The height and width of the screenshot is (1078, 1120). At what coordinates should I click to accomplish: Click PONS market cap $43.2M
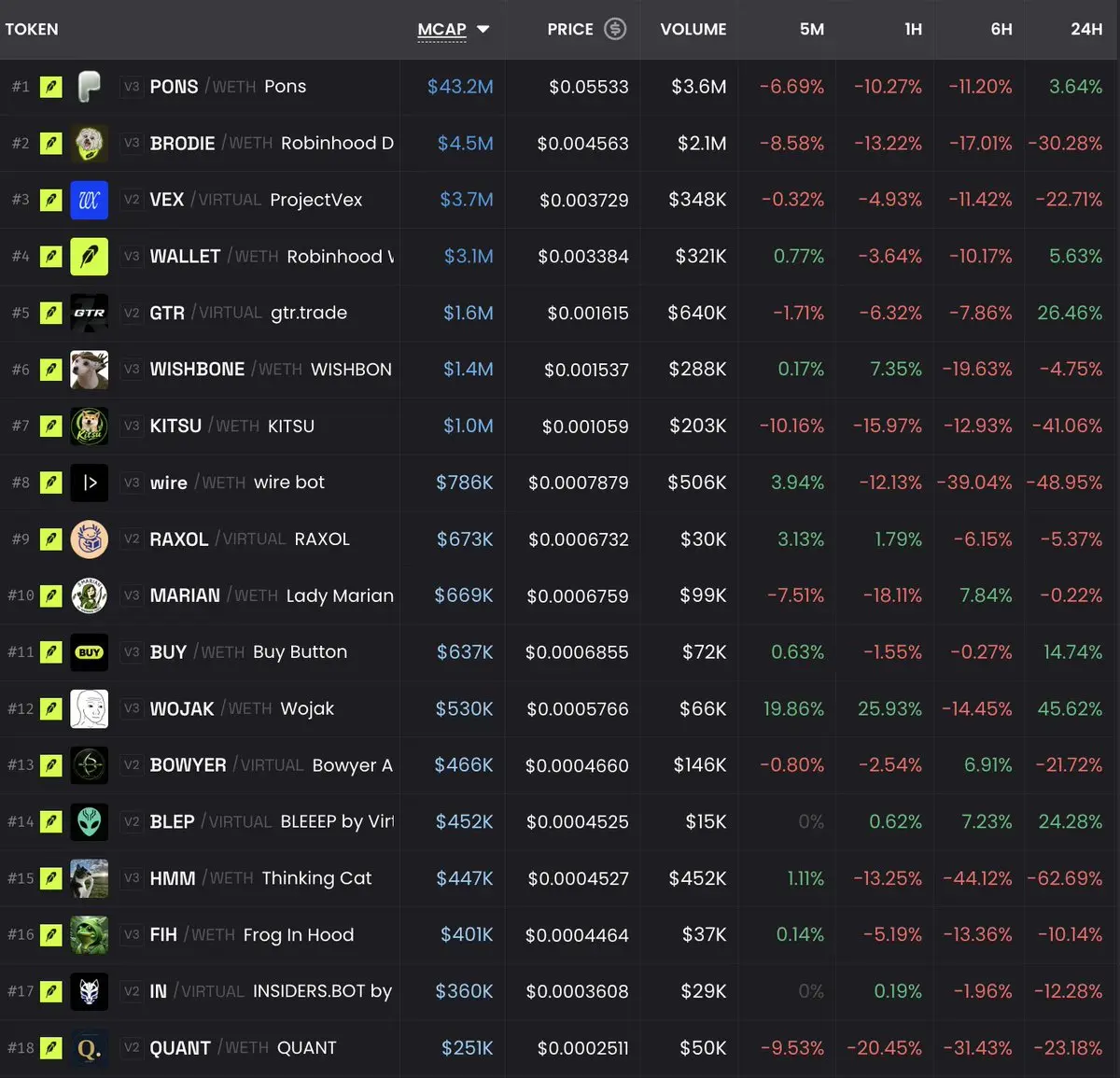(460, 87)
